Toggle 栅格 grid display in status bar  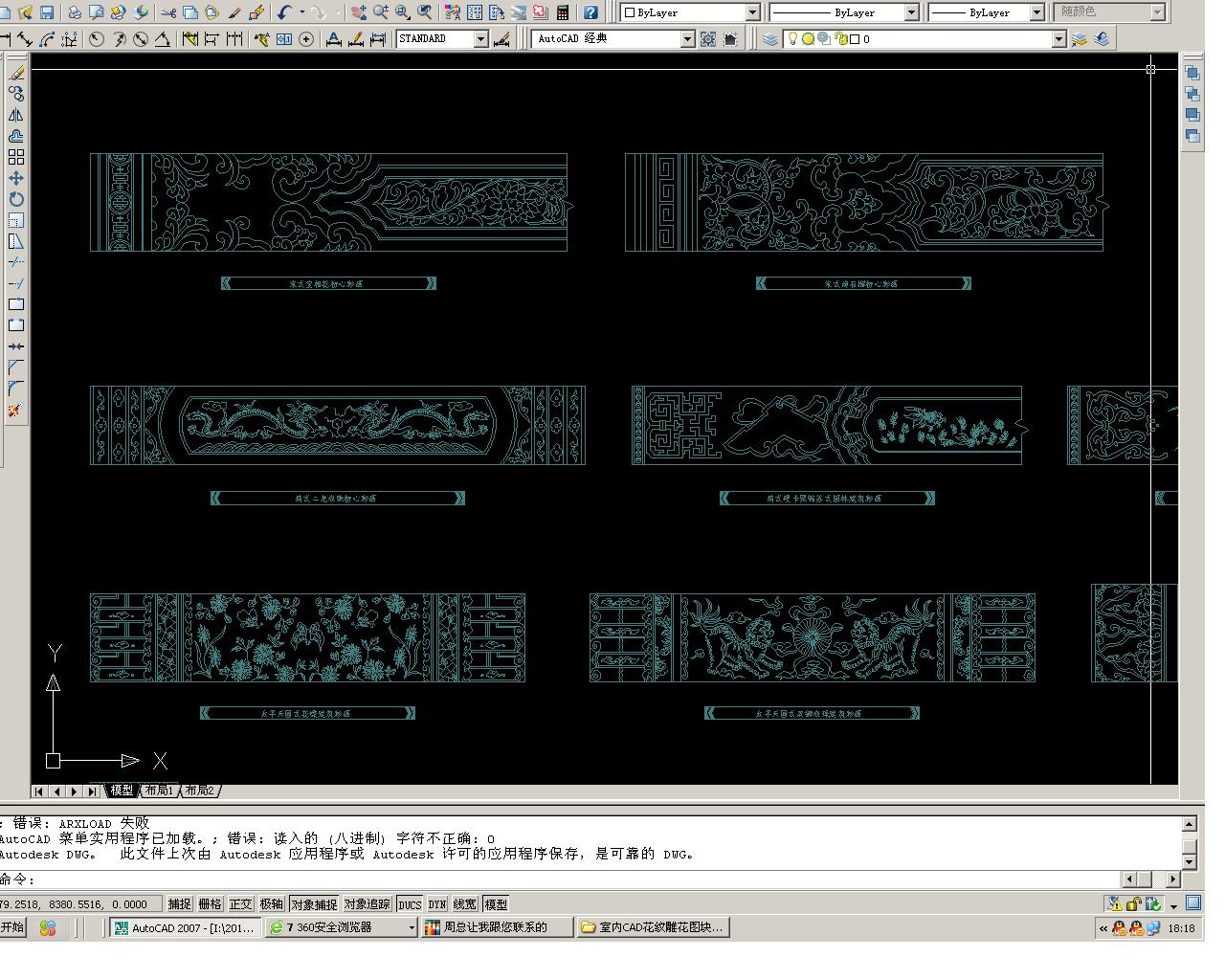click(210, 904)
